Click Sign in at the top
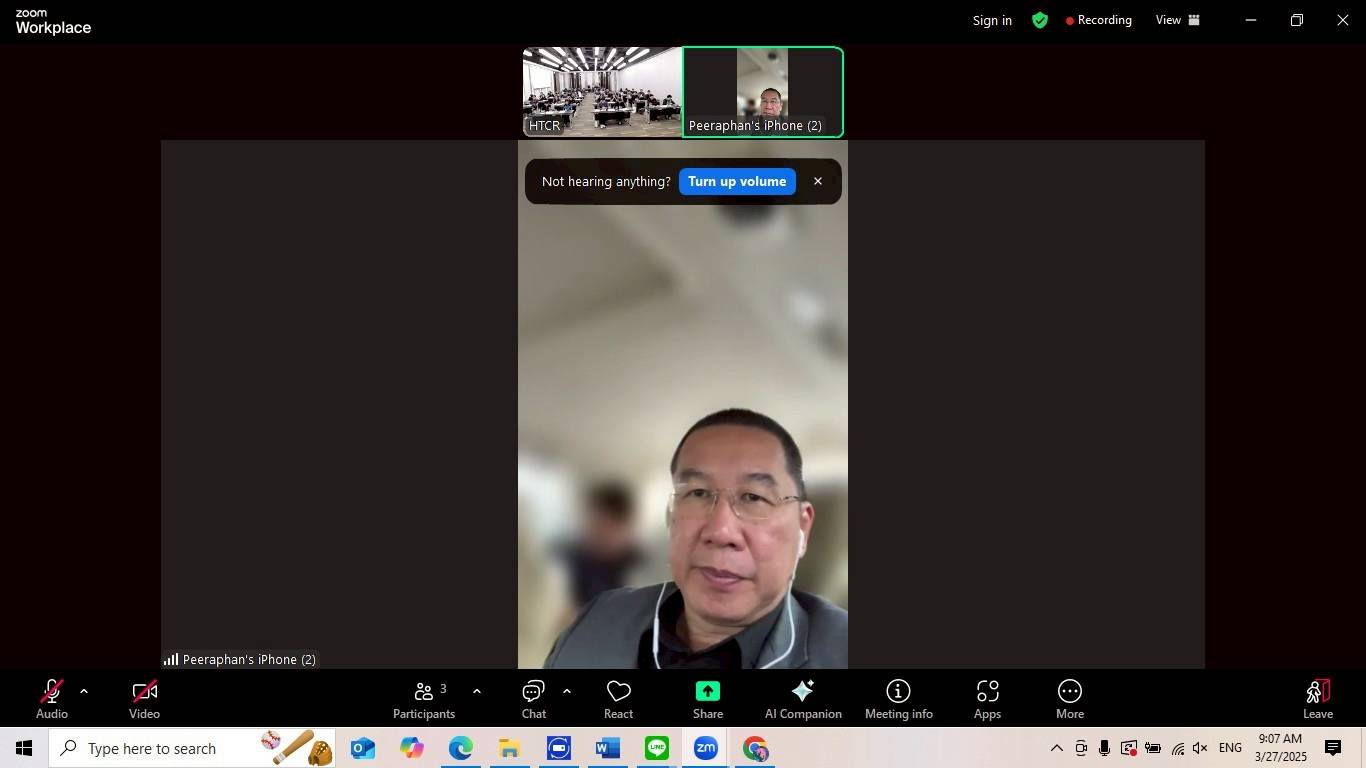 pyautogui.click(x=992, y=20)
